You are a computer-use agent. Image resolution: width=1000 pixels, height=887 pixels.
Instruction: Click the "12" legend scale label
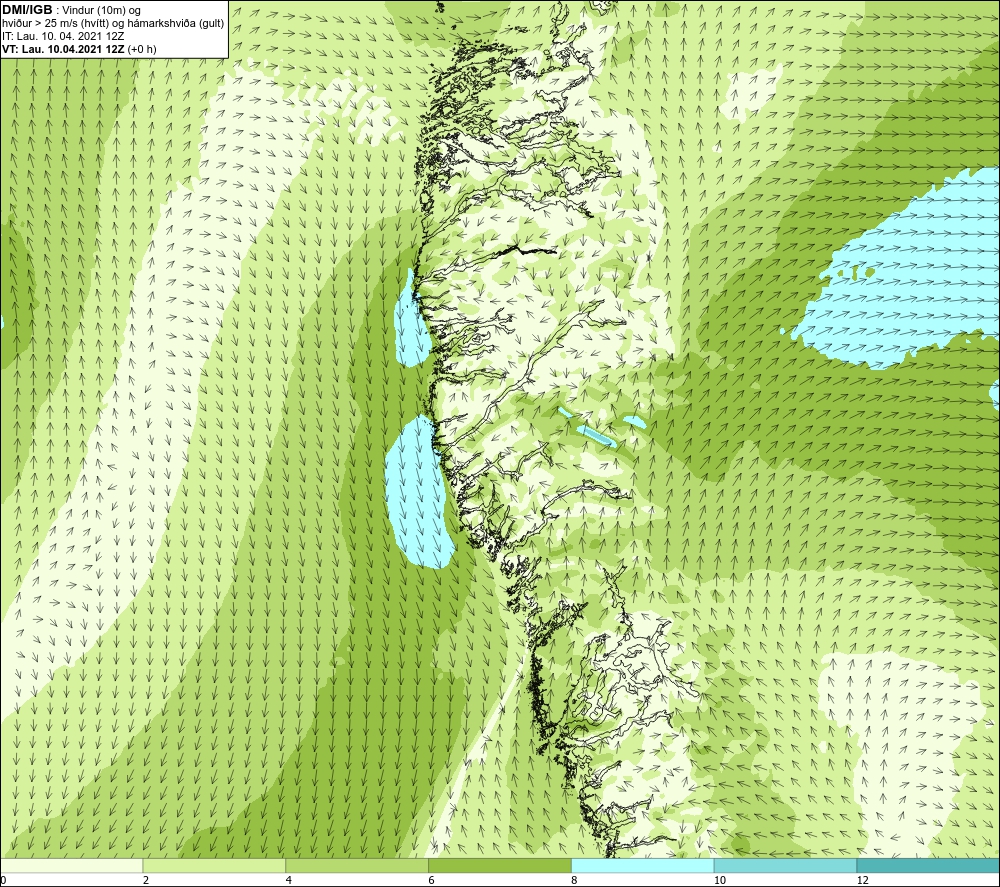pos(863,881)
